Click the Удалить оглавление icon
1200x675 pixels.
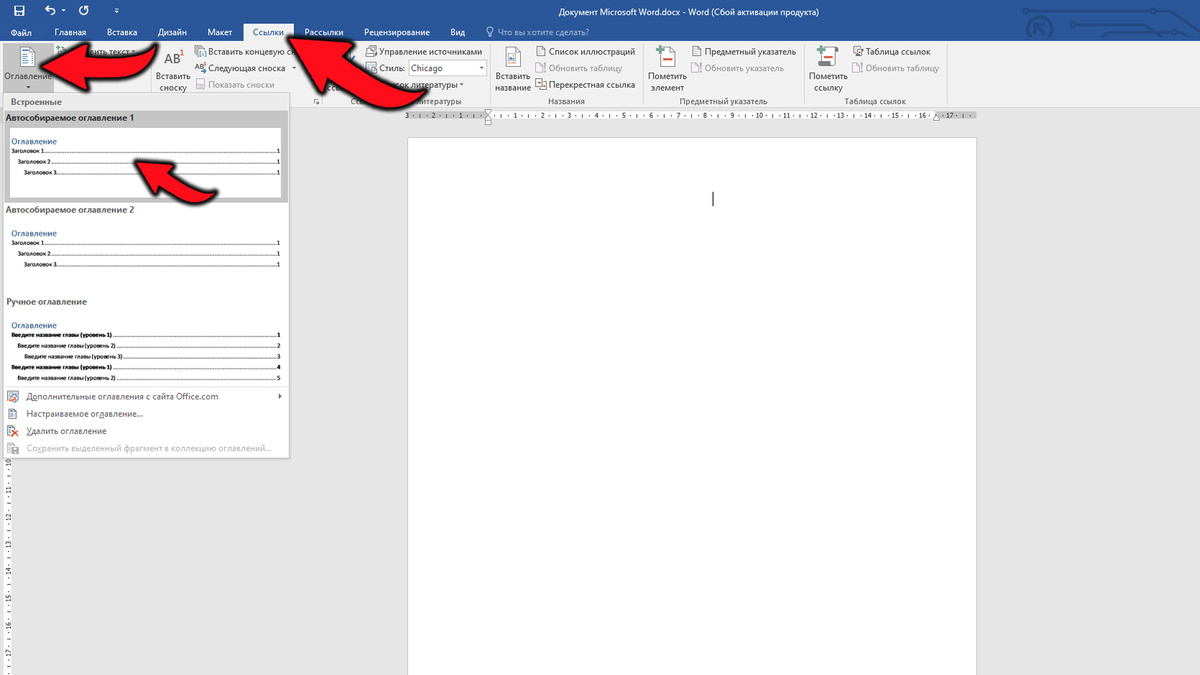13,431
